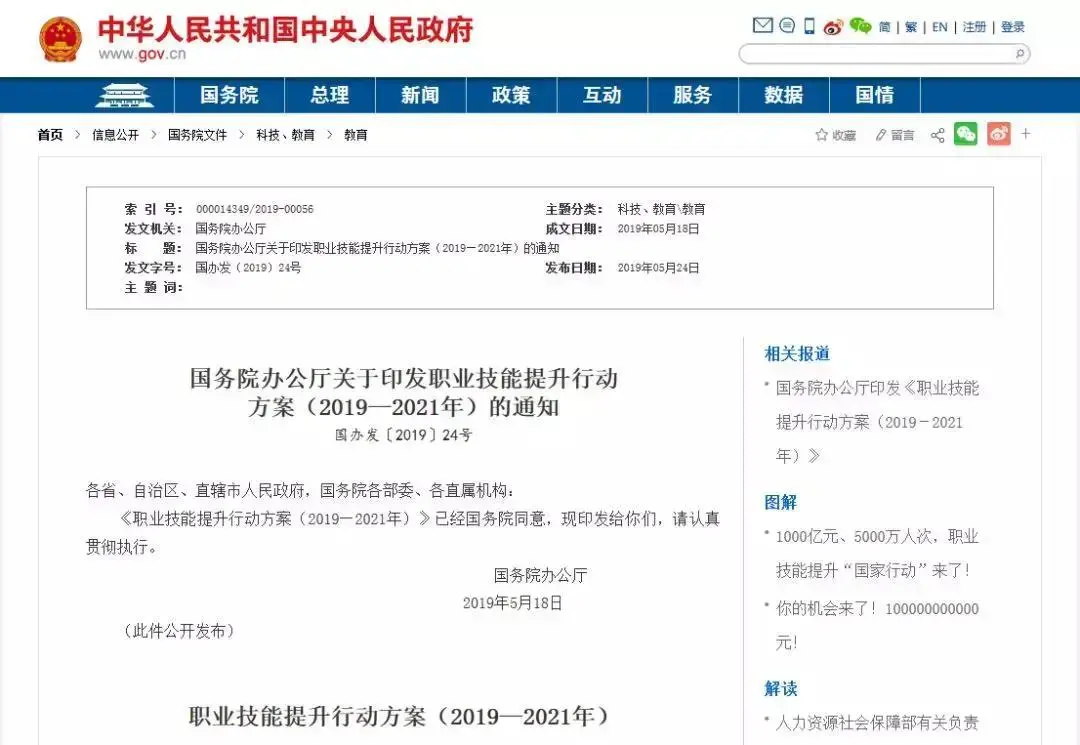Switch language to EN

tap(939, 27)
